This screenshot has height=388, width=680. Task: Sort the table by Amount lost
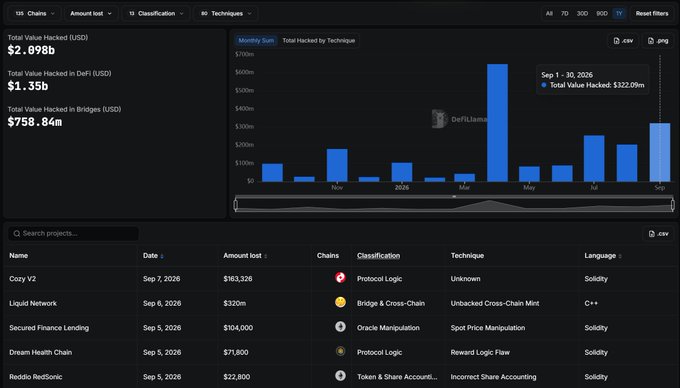tap(245, 256)
